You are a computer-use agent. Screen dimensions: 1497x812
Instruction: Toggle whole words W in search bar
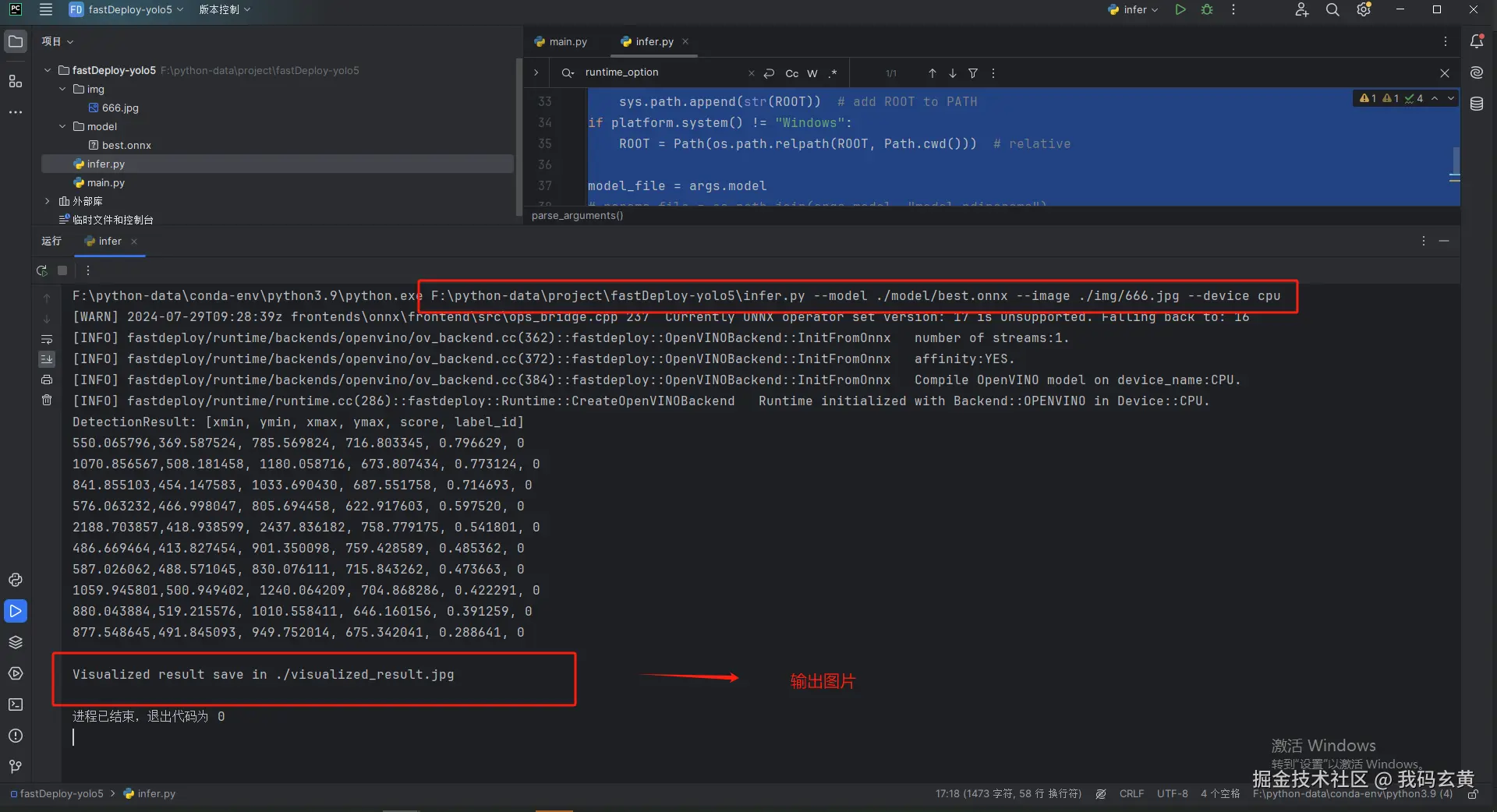coord(812,73)
